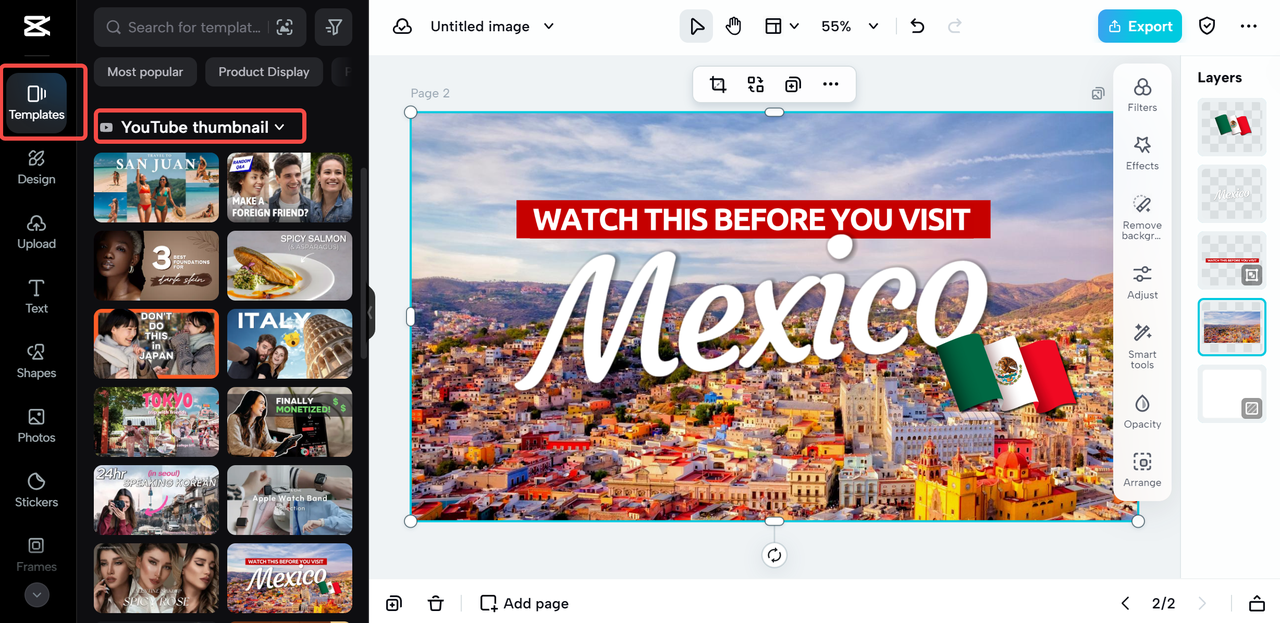
Task: Open the Text tab in sidebar
Action: click(x=37, y=296)
